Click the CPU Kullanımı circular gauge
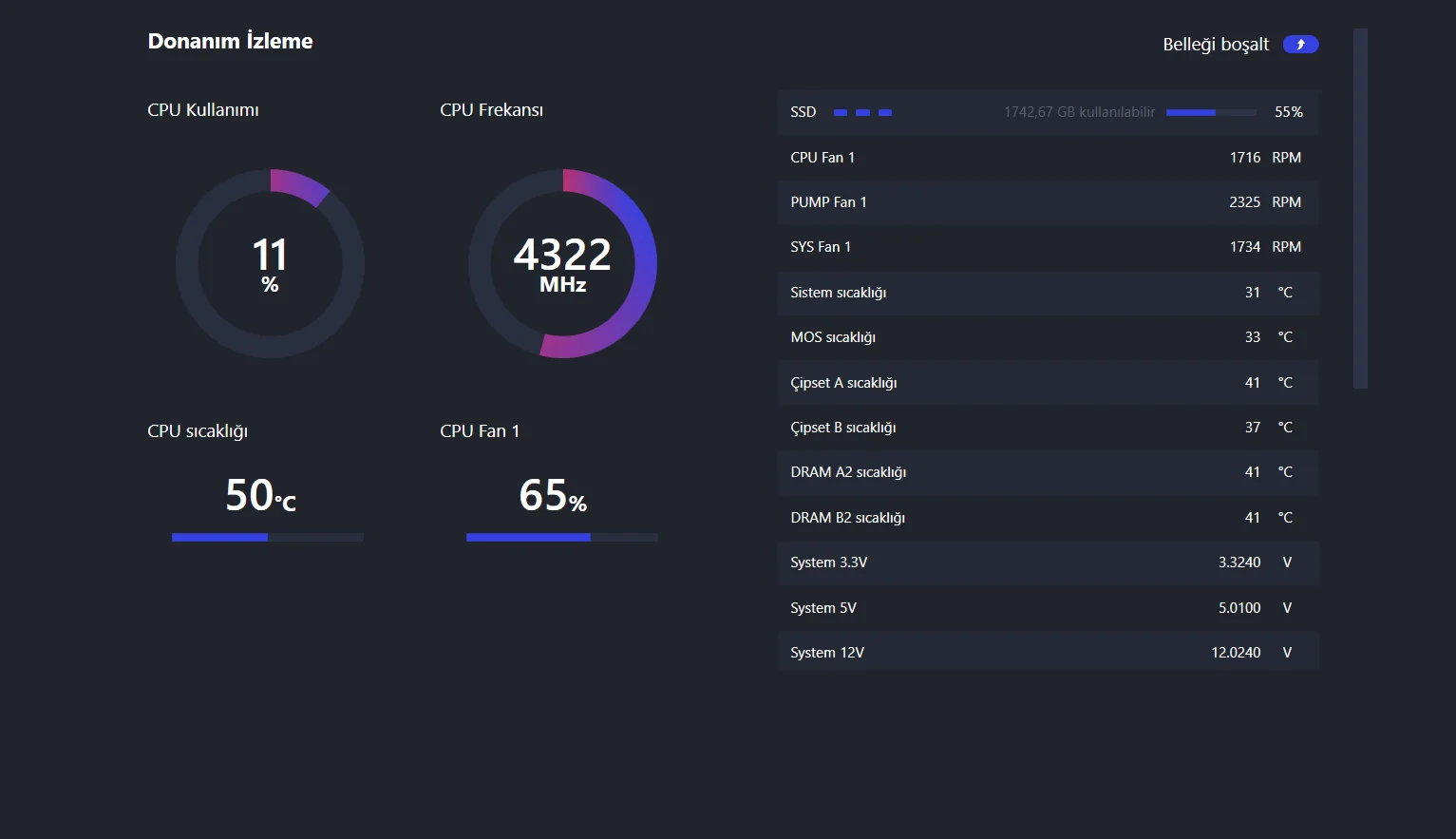1456x839 pixels. [270, 263]
